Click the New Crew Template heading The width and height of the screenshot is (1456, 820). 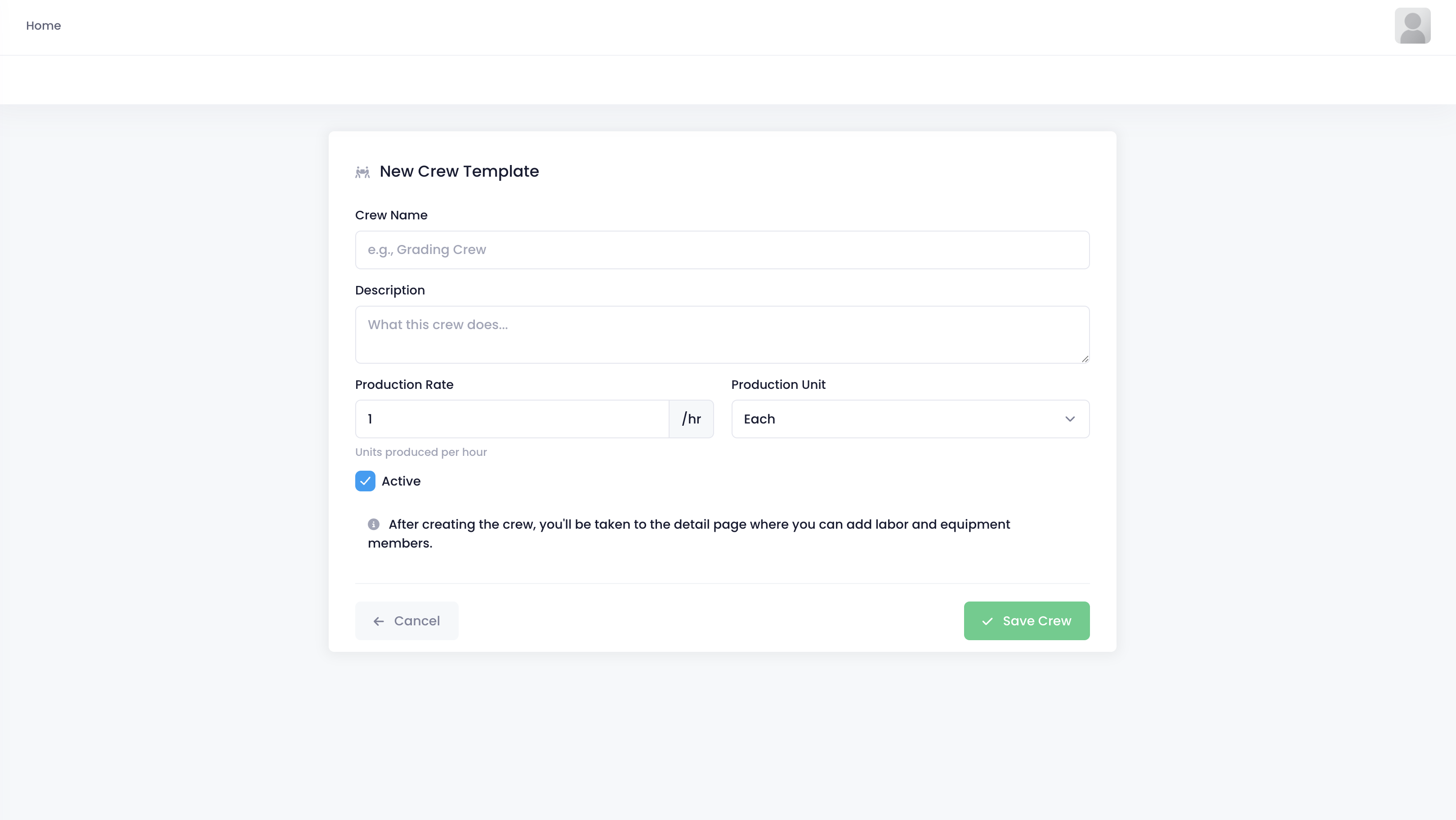[x=459, y=171]
